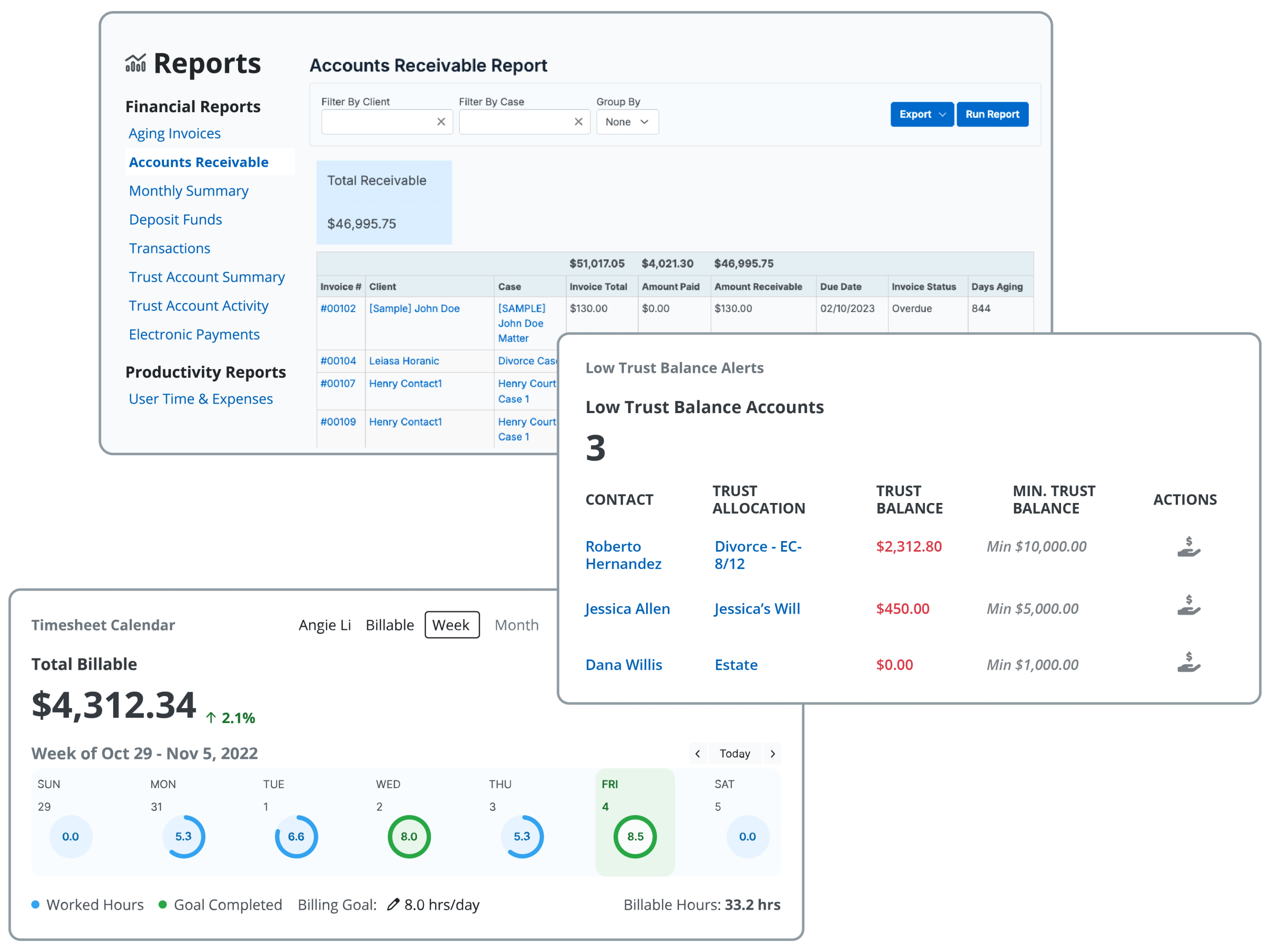Select Monthly Summary in Financial Reports
1270x952 pixels.
[188, 190]
